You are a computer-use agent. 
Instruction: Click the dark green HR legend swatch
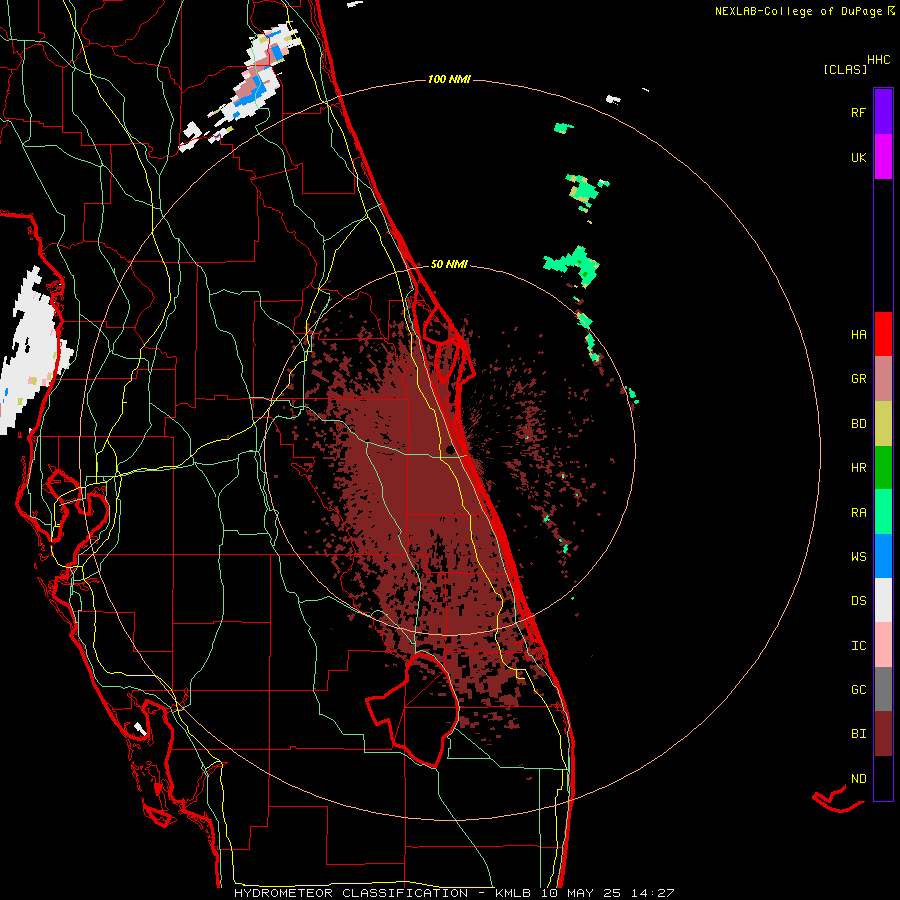click(883, 468)
